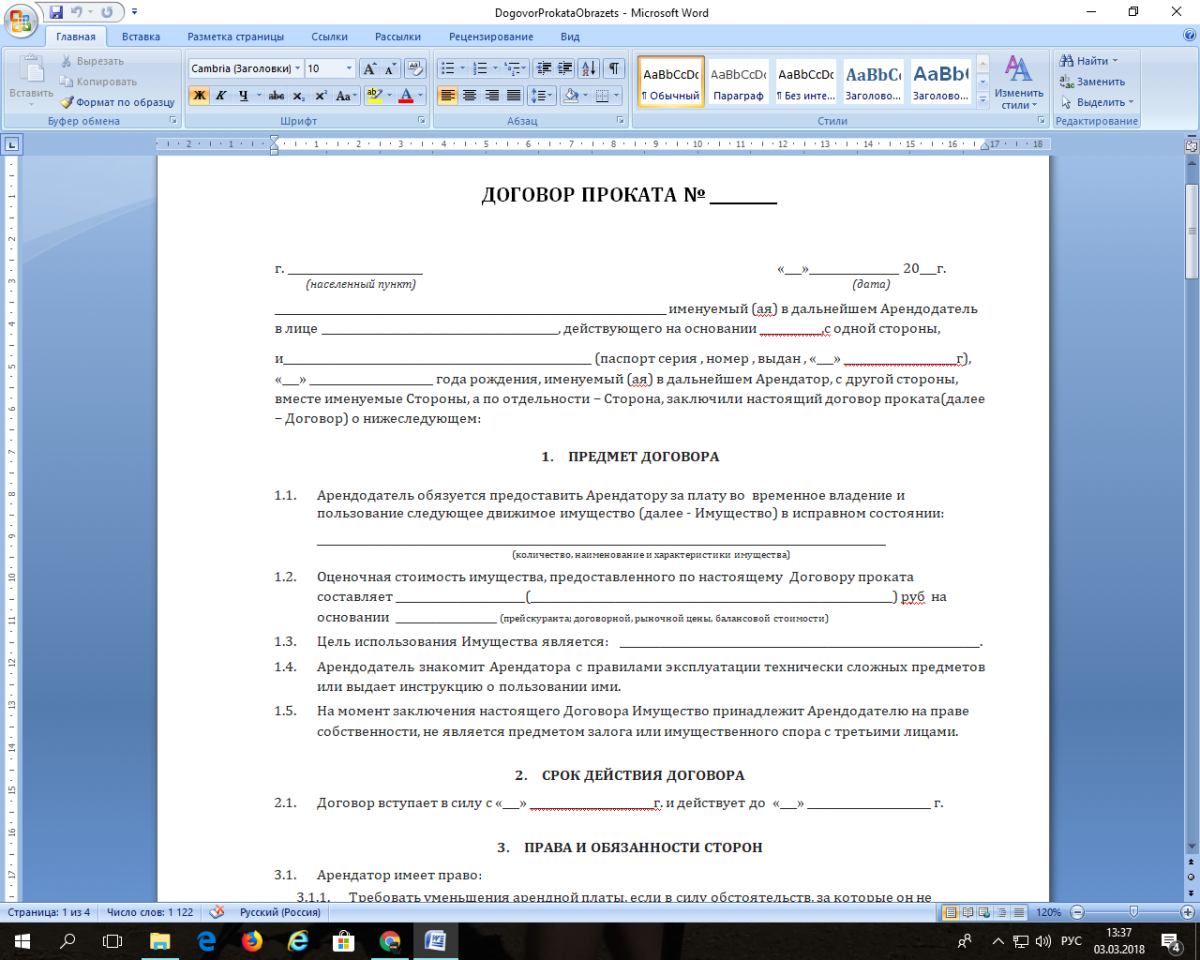Apply Параграф style

click(738, 81)
